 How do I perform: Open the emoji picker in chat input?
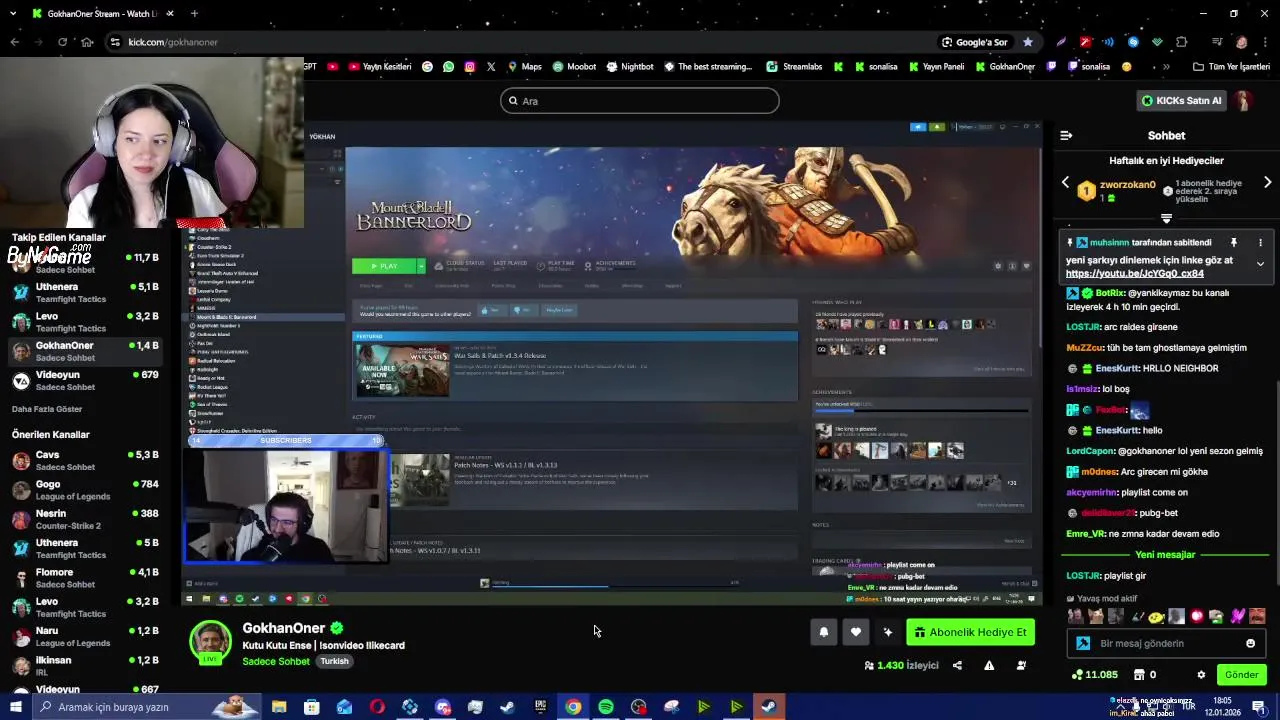[x=1250, y=643]
